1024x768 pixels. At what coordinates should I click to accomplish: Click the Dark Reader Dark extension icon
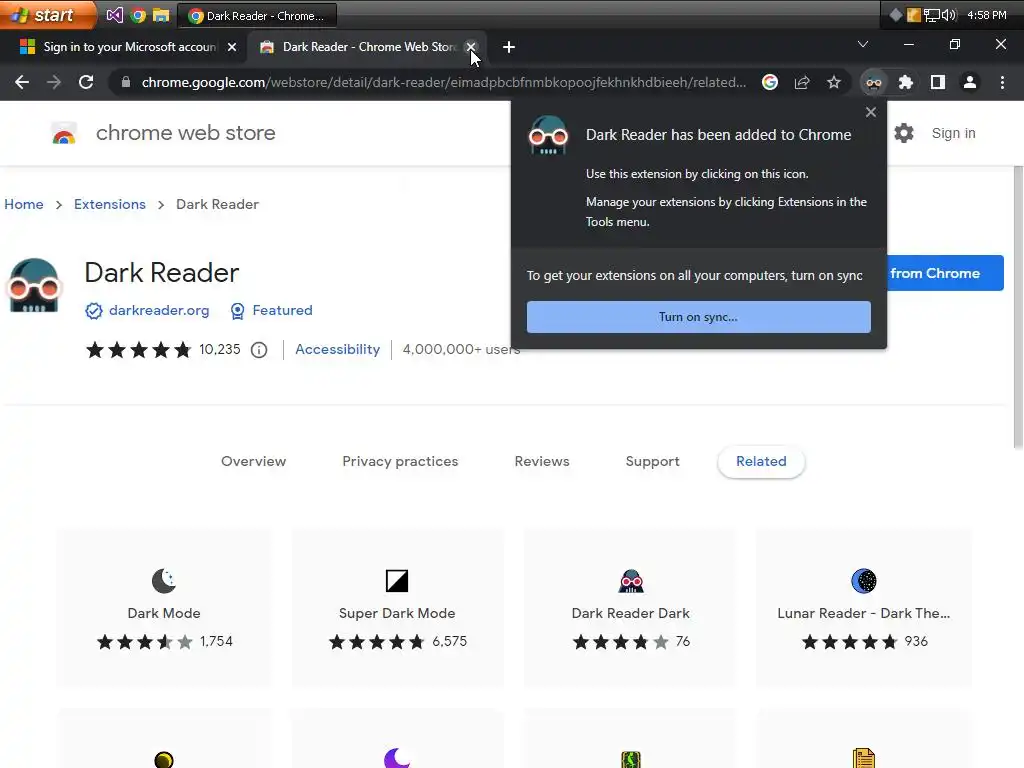pos(631,581)
